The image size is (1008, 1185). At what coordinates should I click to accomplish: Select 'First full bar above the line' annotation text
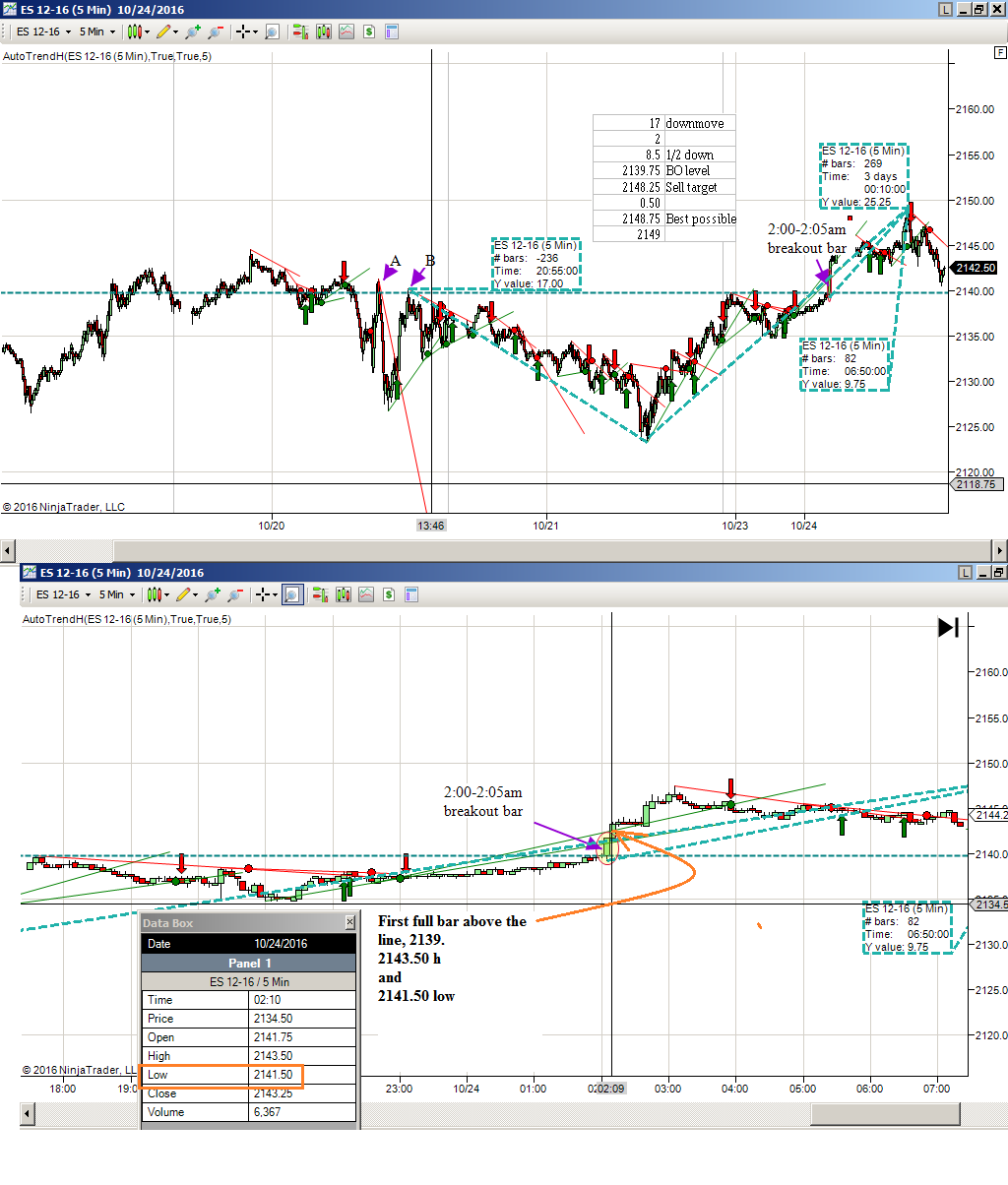pyautogui.click(x=452, y=930)
